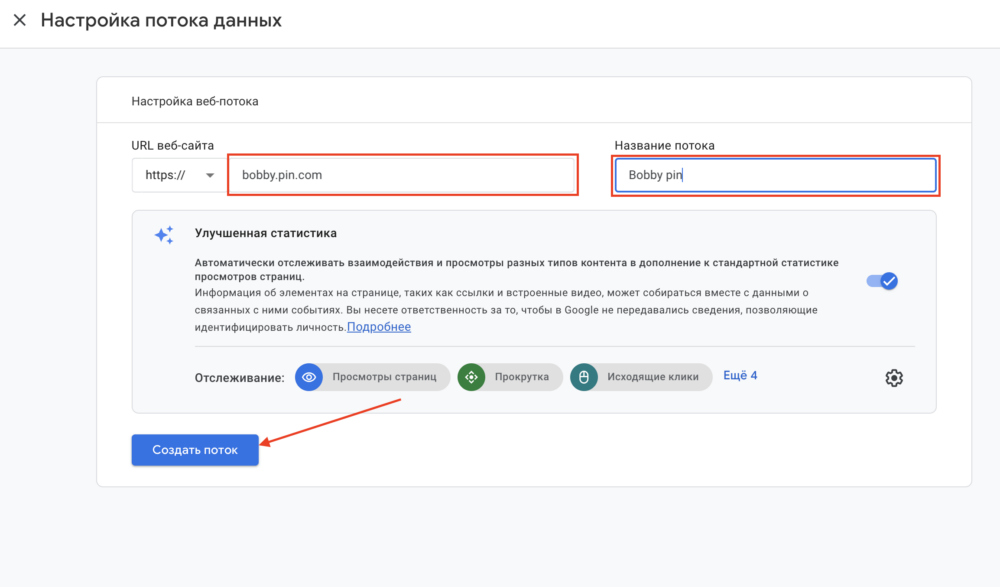Click the website URL field with bobby.pin.com

click(x=402, y=175)
